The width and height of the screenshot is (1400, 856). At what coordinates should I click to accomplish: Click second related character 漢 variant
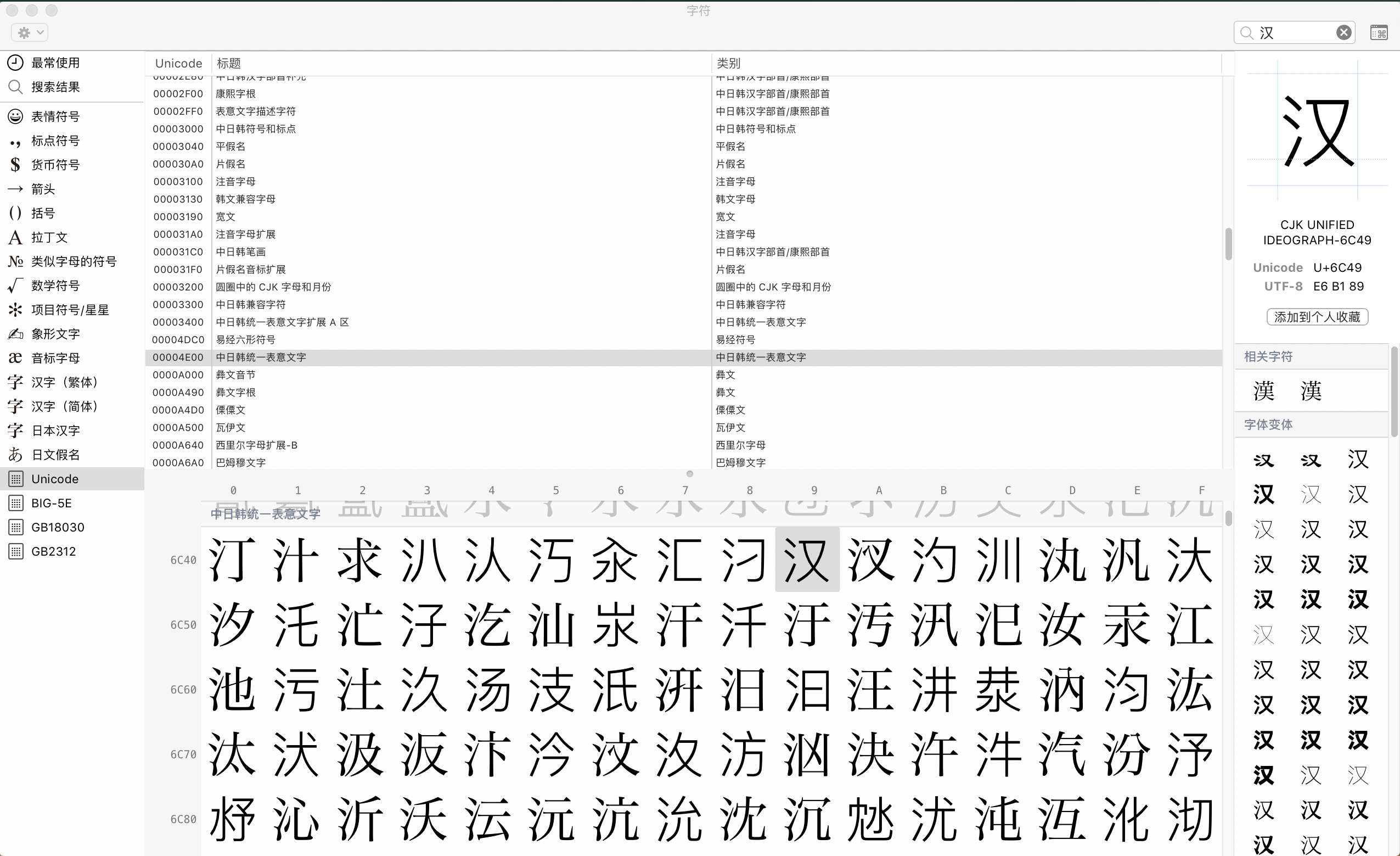pos(1311,390)
